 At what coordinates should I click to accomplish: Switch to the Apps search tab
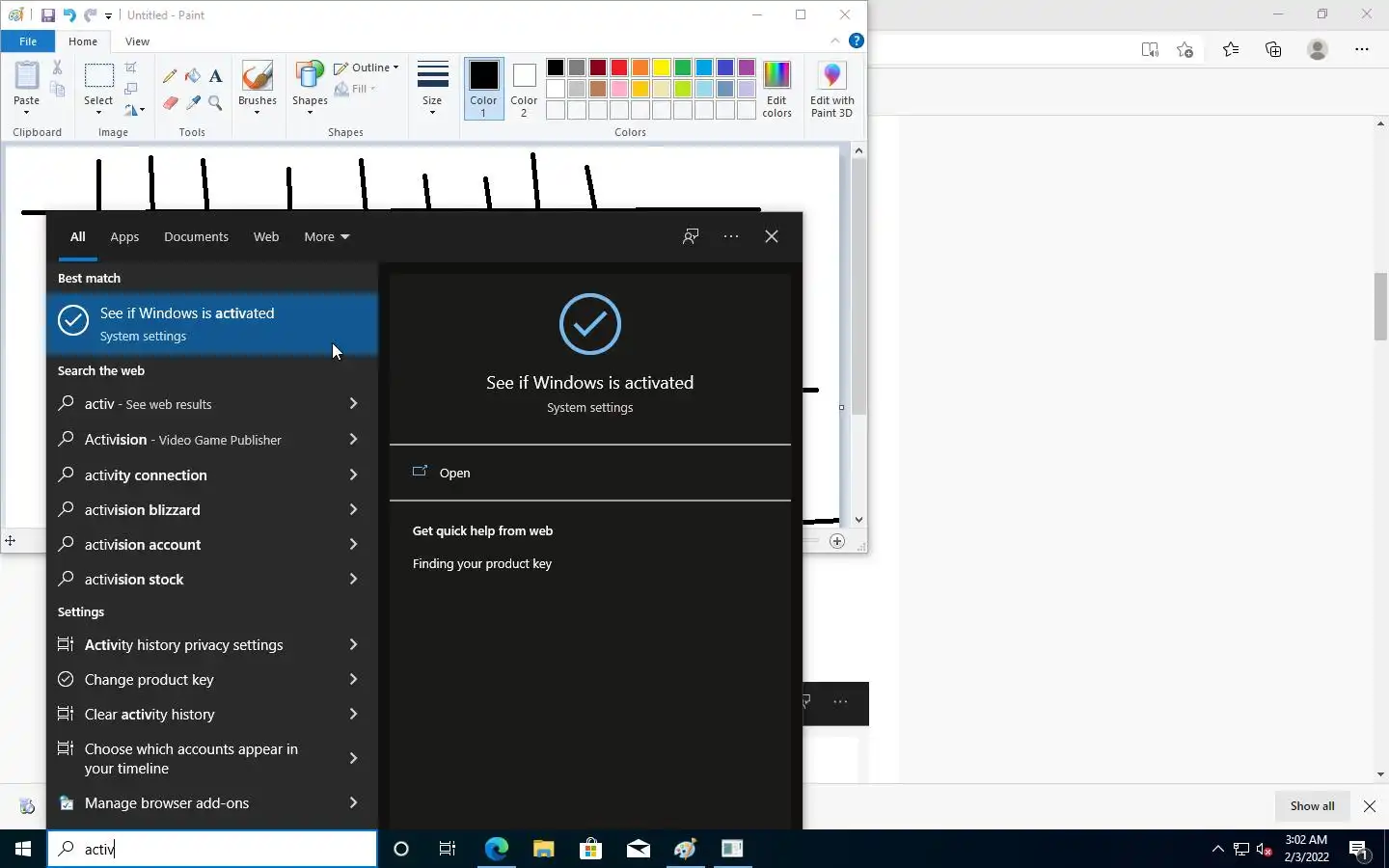124,236
